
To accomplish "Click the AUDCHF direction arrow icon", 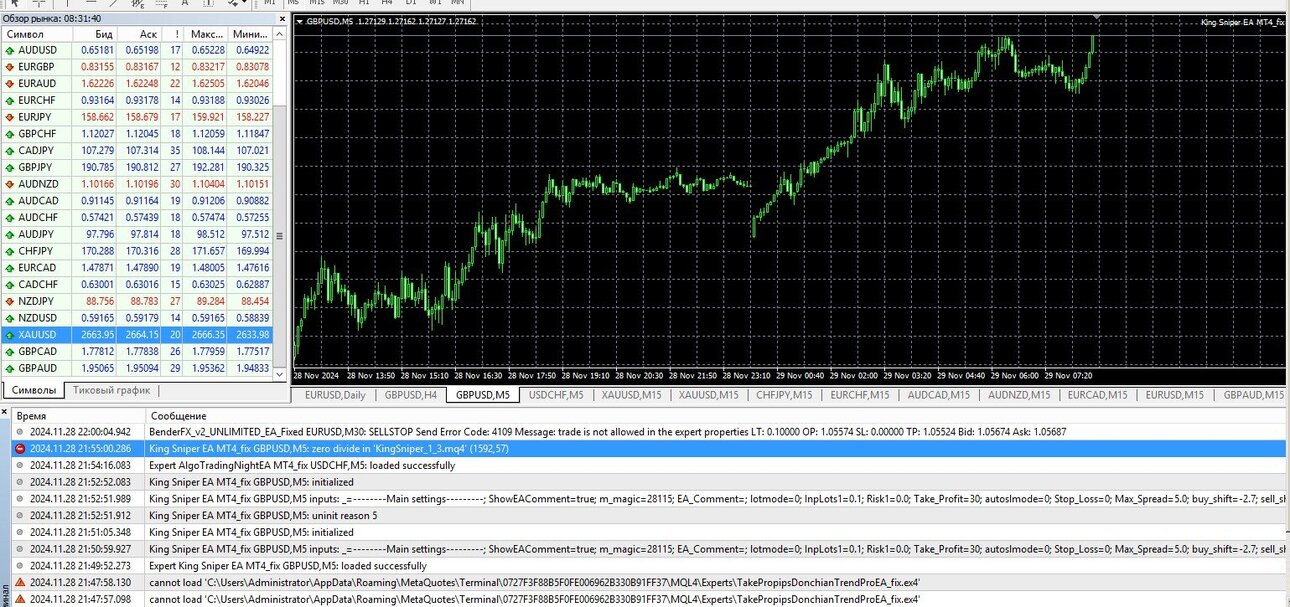I will coord(10,217).
